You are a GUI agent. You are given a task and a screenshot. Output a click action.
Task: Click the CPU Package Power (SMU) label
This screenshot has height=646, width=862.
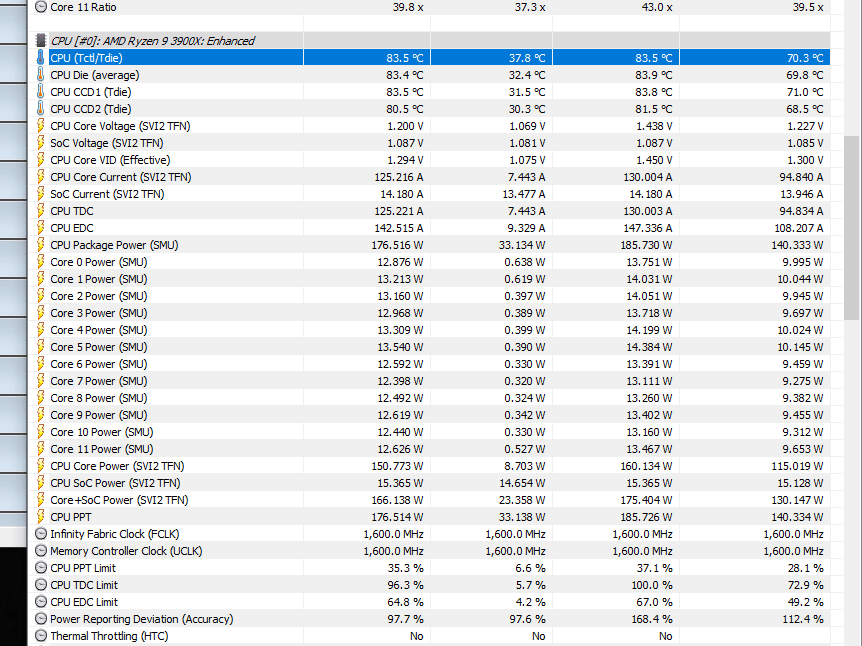click(114, 245)
